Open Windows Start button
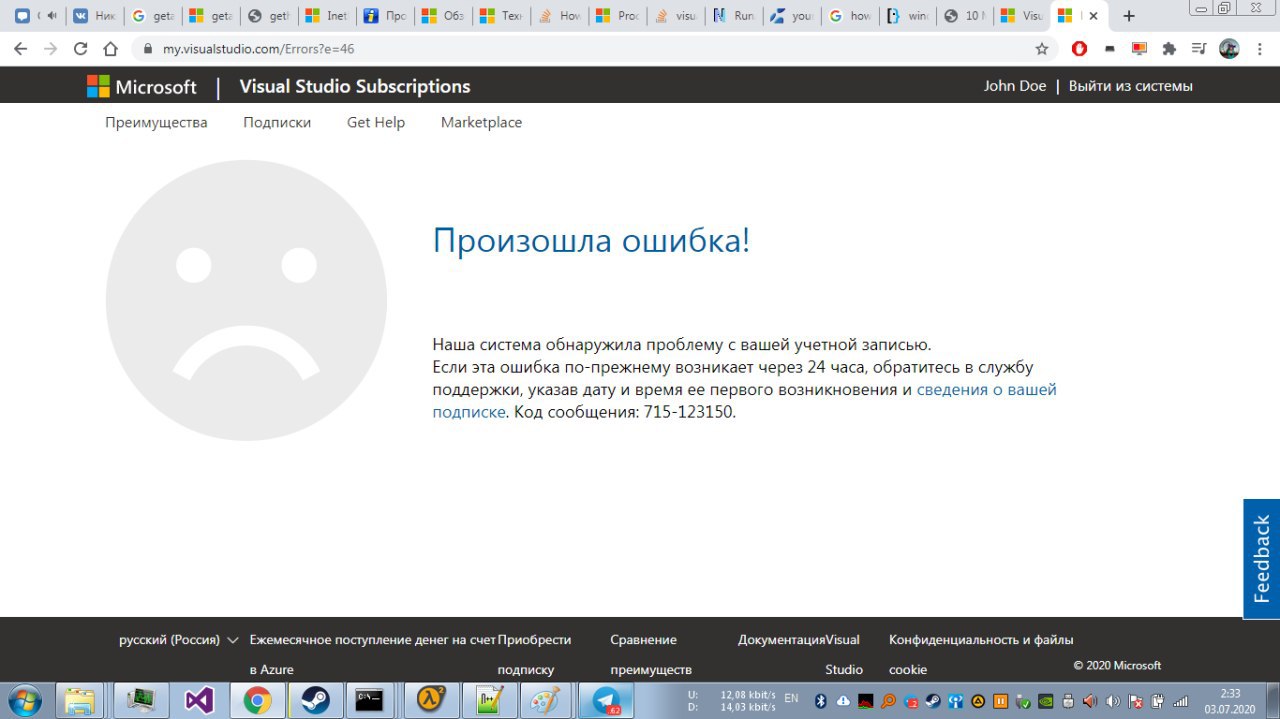This screenshot has width=1280, height=719. (24, 700)
